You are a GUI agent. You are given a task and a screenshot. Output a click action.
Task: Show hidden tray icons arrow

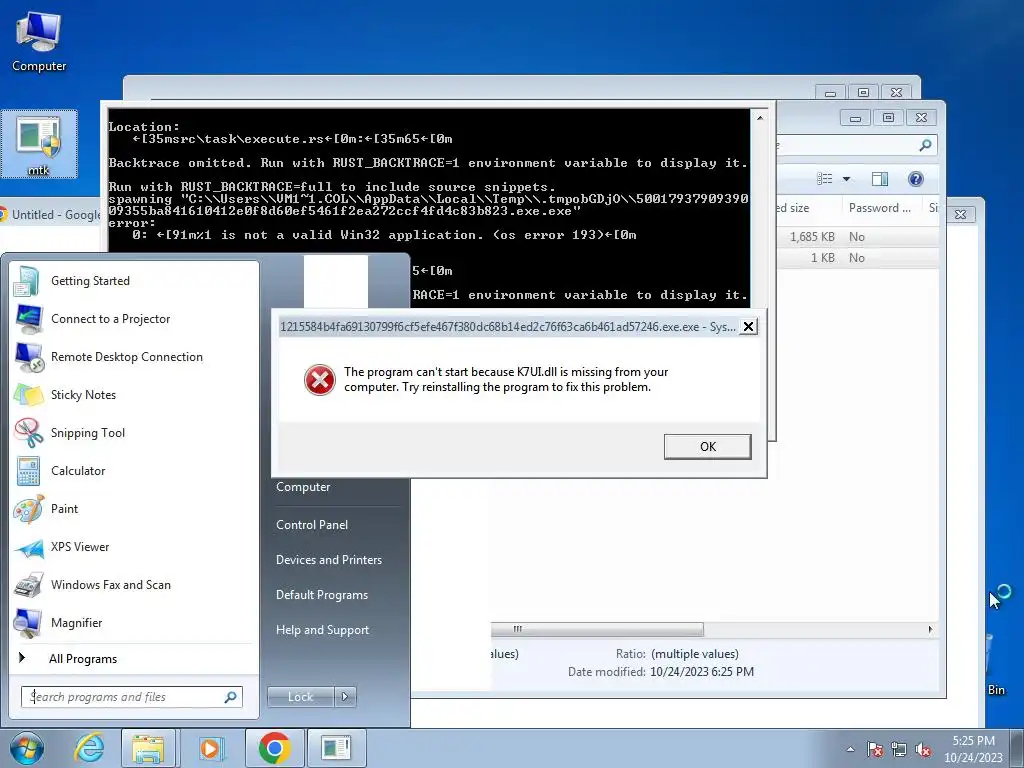coord(850,749)
